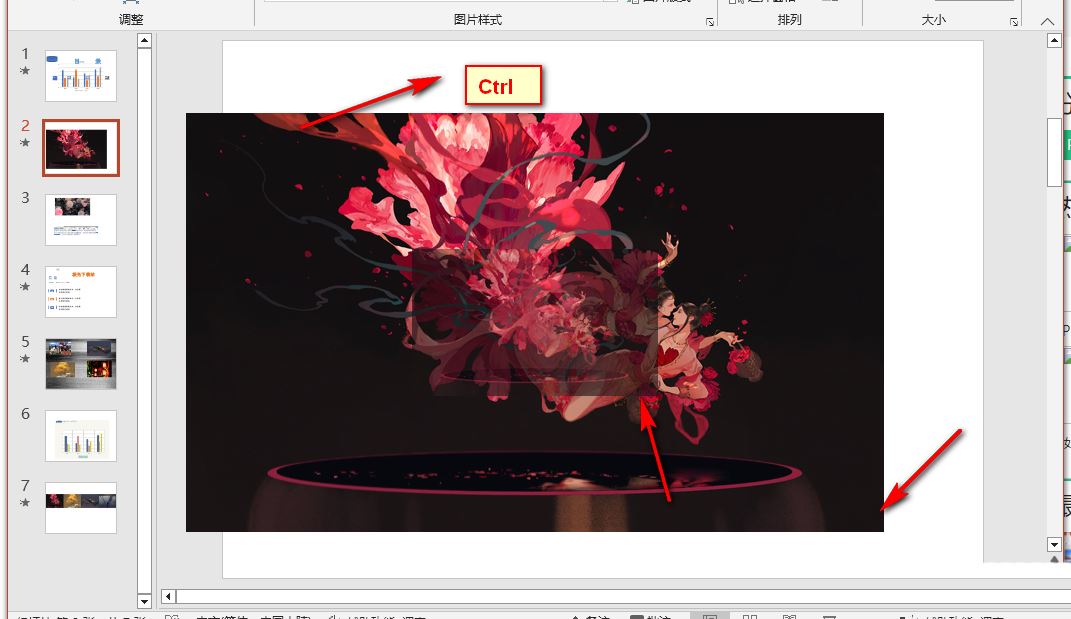The image size is (1071, 619).
Task: Open slide 4 with the orange title
Action: coord(81,291)
